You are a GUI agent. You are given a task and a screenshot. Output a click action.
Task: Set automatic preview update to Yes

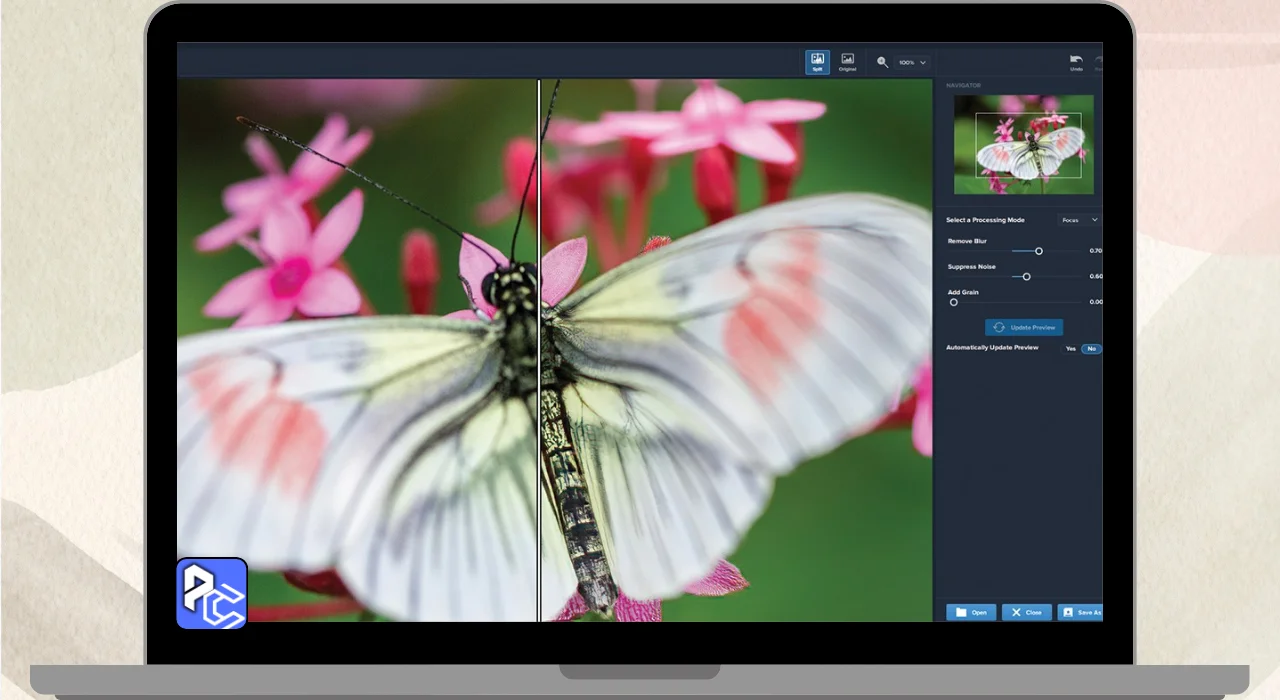[1070, 349]
